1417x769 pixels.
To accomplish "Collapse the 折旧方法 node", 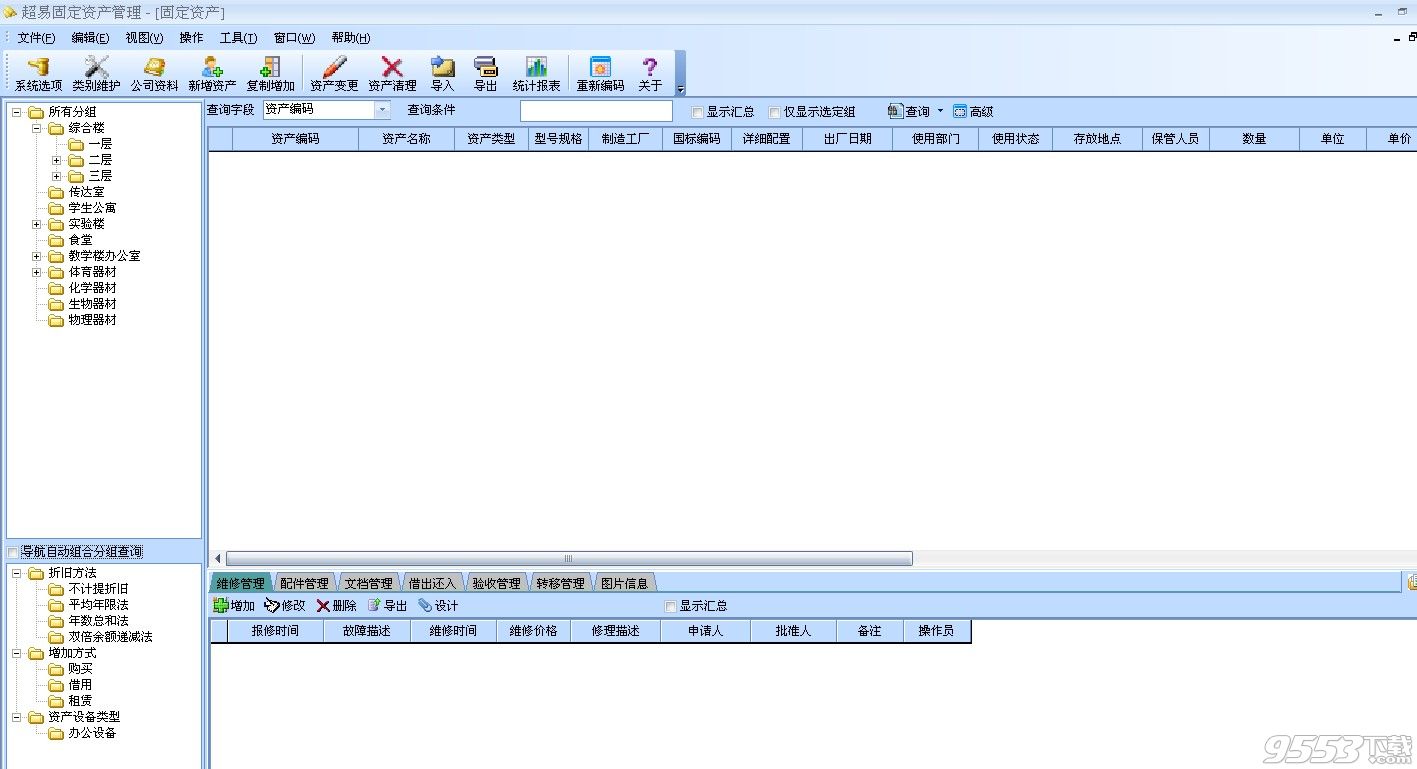I will coord(17,573).
